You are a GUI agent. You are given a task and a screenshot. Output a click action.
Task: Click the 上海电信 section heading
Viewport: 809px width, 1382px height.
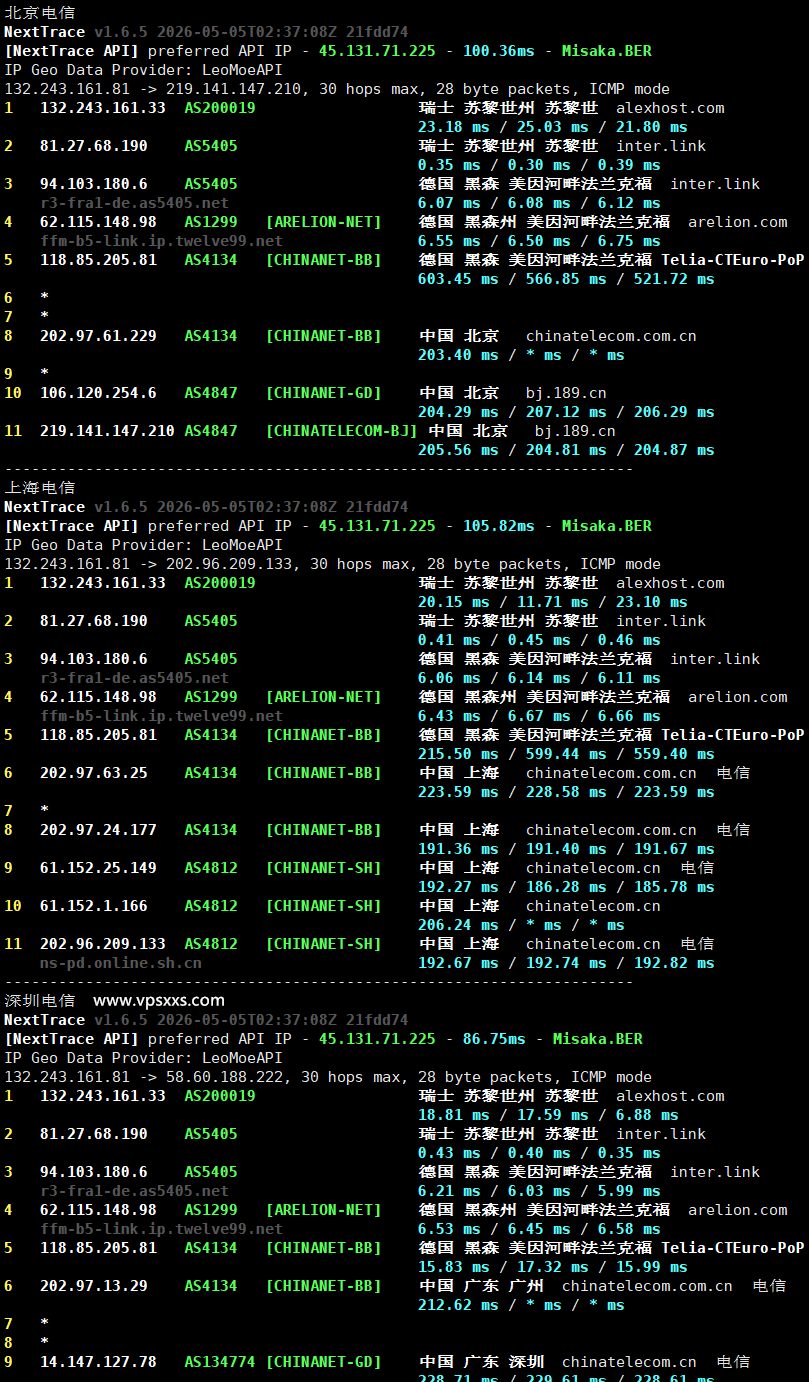tap(39, 488)
